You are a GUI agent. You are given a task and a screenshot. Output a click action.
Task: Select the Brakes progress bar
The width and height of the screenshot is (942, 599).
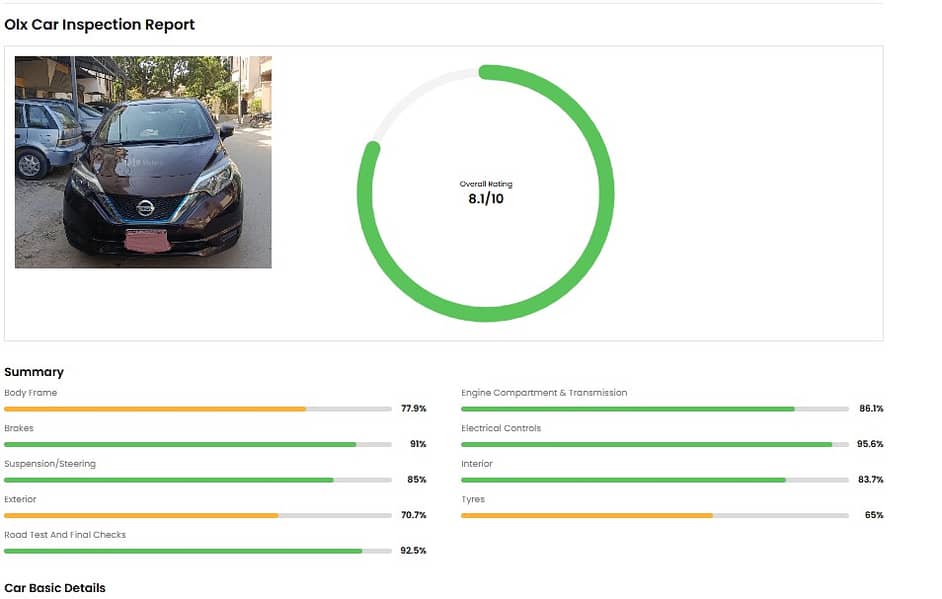[198, 445]
